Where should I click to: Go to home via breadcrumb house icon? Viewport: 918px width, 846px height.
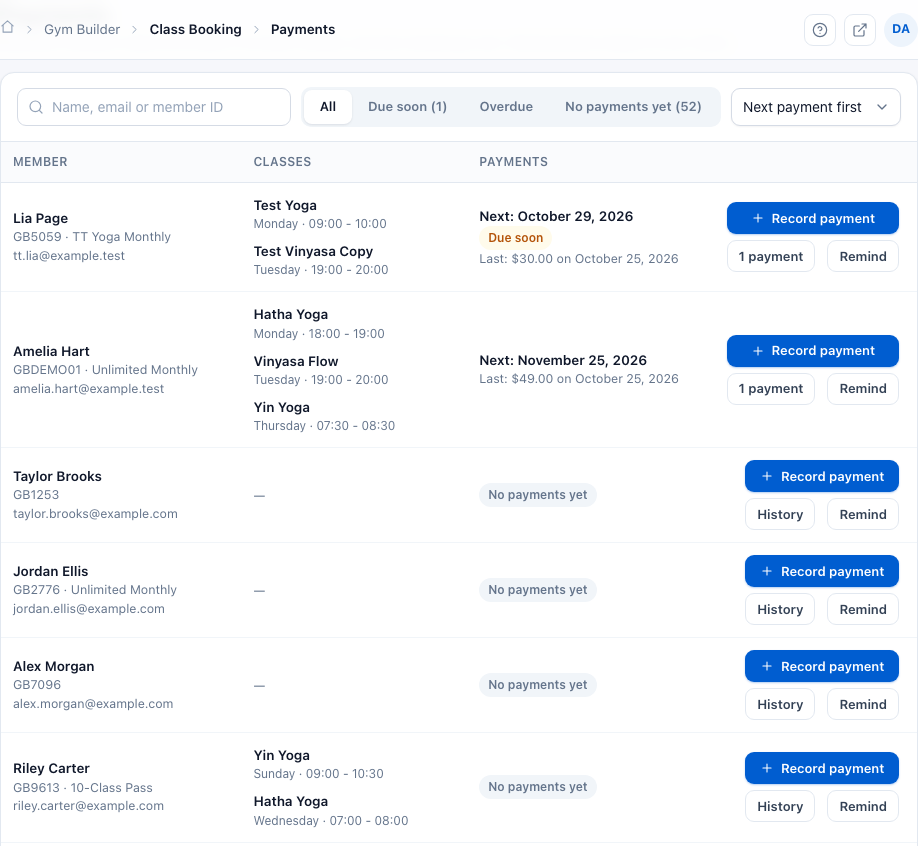tap(8, 28)
